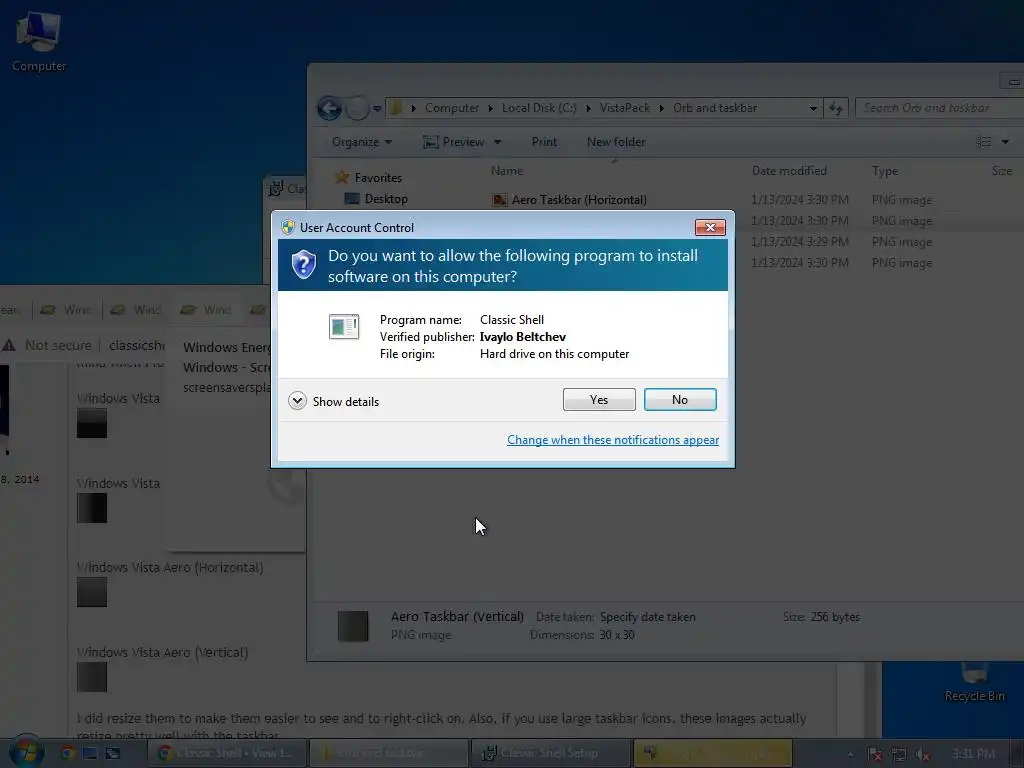
Task: Sort files by the Date modified column
Action: [x=789, y=170]
